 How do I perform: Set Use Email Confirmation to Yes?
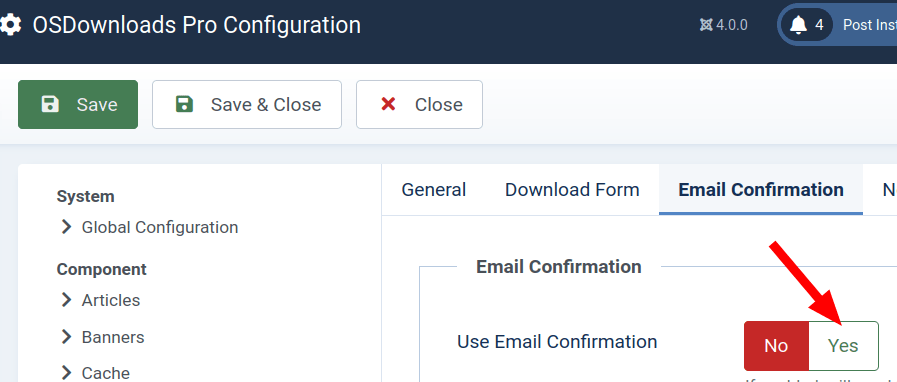(x=843, y=345)
